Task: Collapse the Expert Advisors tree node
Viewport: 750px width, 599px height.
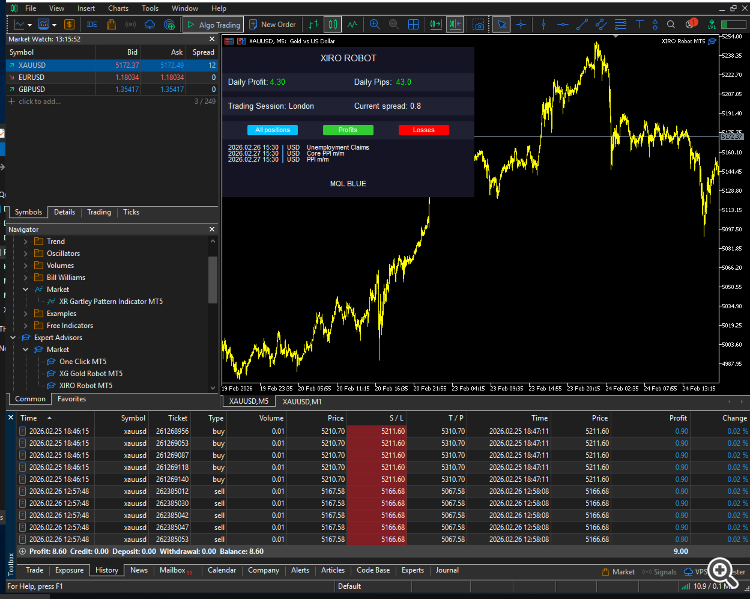Action: [13, 337]
